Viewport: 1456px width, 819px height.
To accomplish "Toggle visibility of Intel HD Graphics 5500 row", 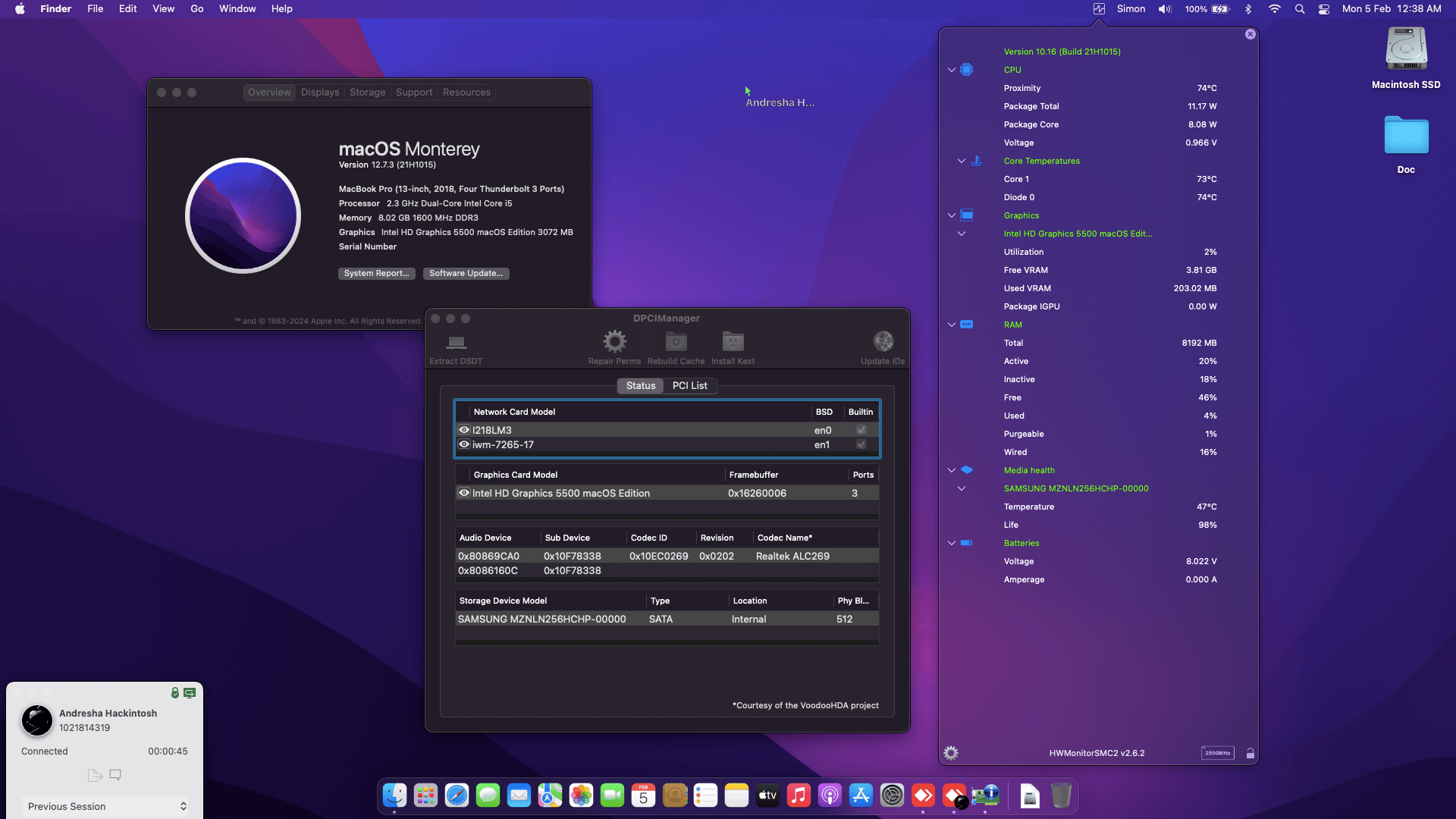I will tap(464, 493).
